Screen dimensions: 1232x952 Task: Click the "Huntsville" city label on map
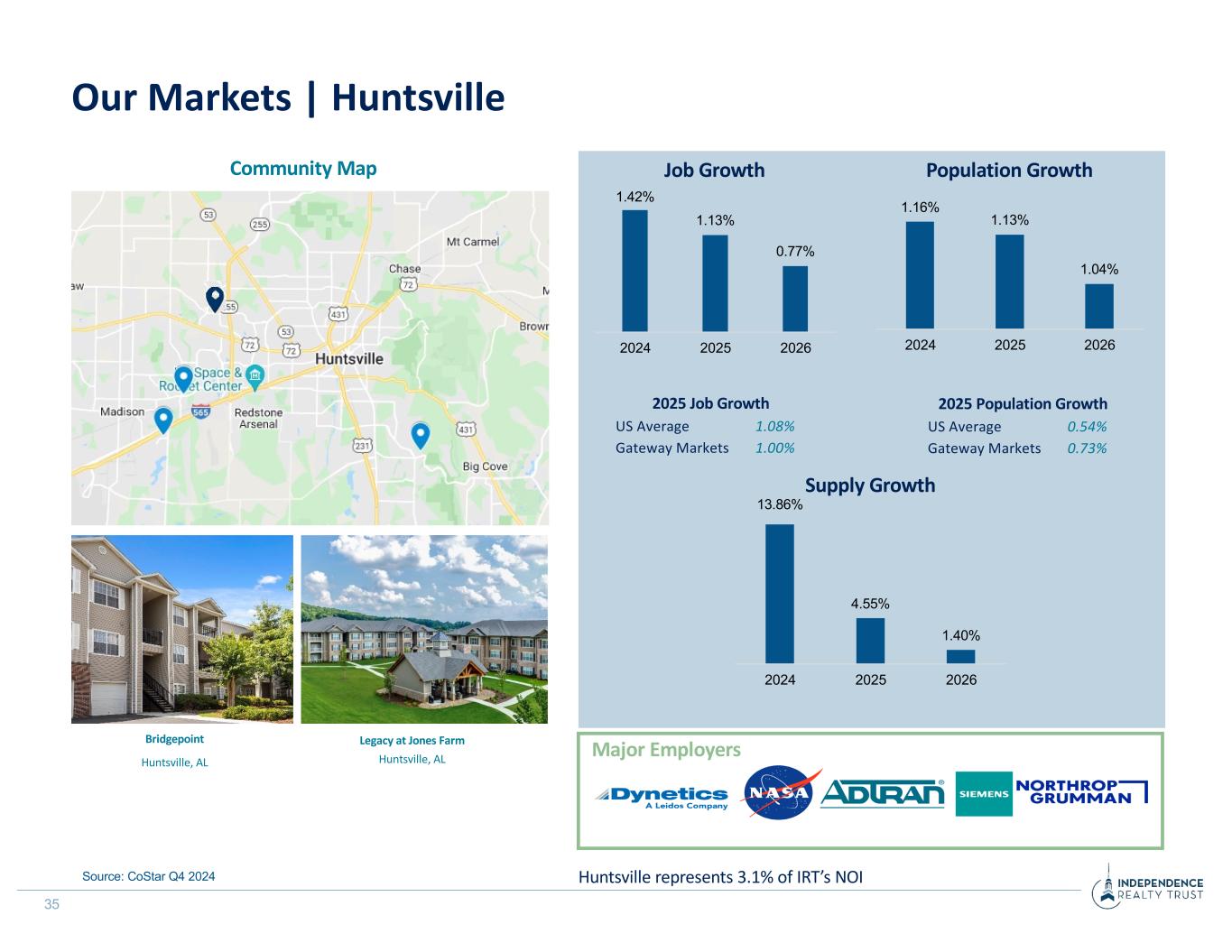pyautogui.click(x=349, y=358)
